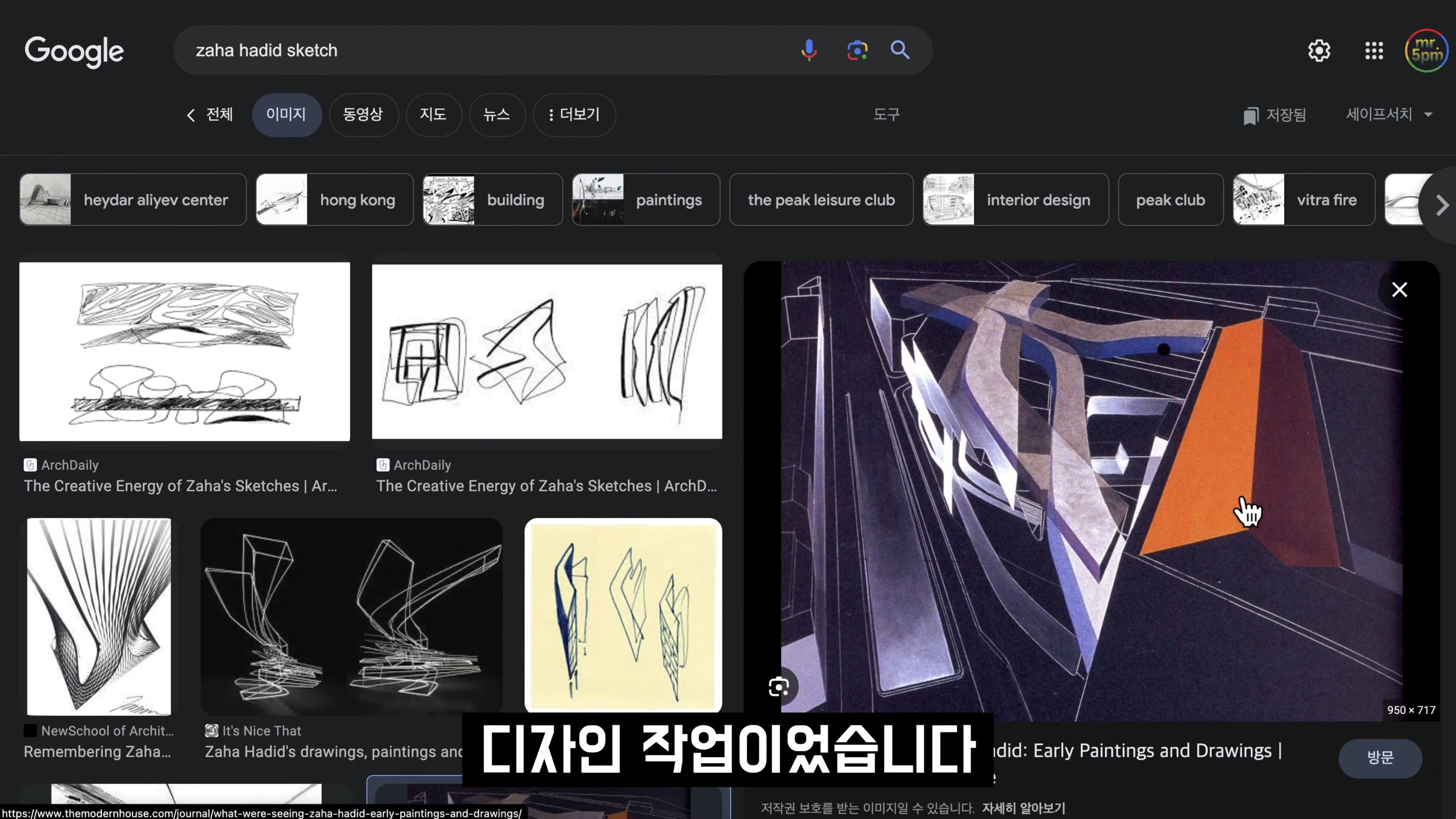Switch to the 전체 tab
Viewport: 1456px width, 819px height.
(x=219, y=115)
